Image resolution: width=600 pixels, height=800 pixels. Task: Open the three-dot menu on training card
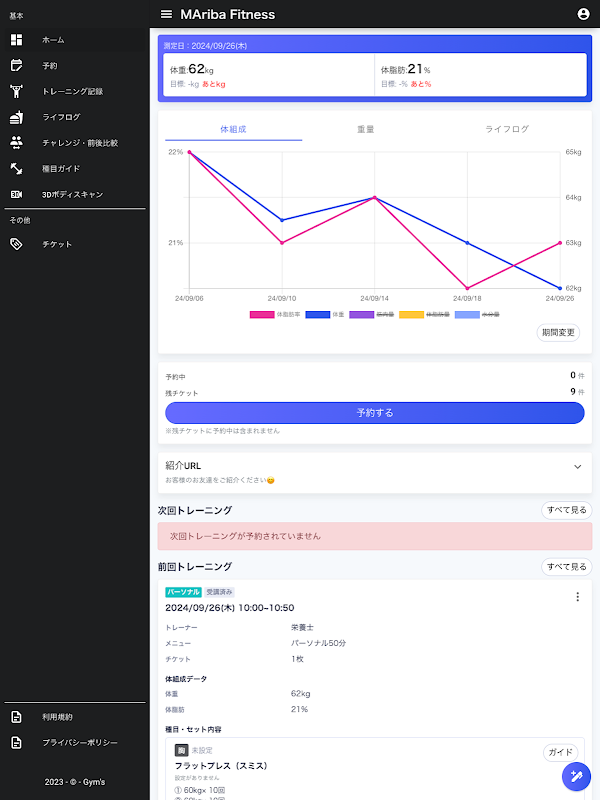point(578,597)
